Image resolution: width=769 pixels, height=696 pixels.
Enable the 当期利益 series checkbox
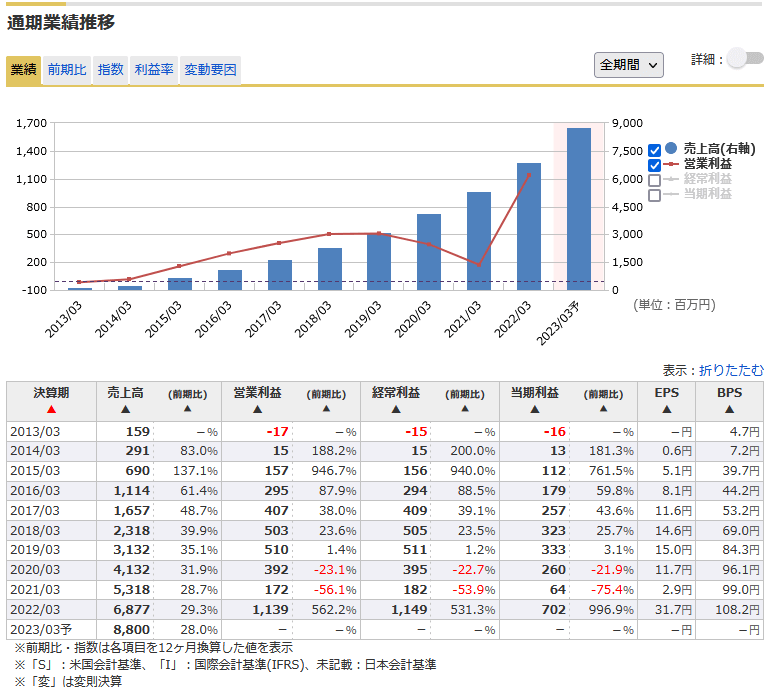(655, 195)
